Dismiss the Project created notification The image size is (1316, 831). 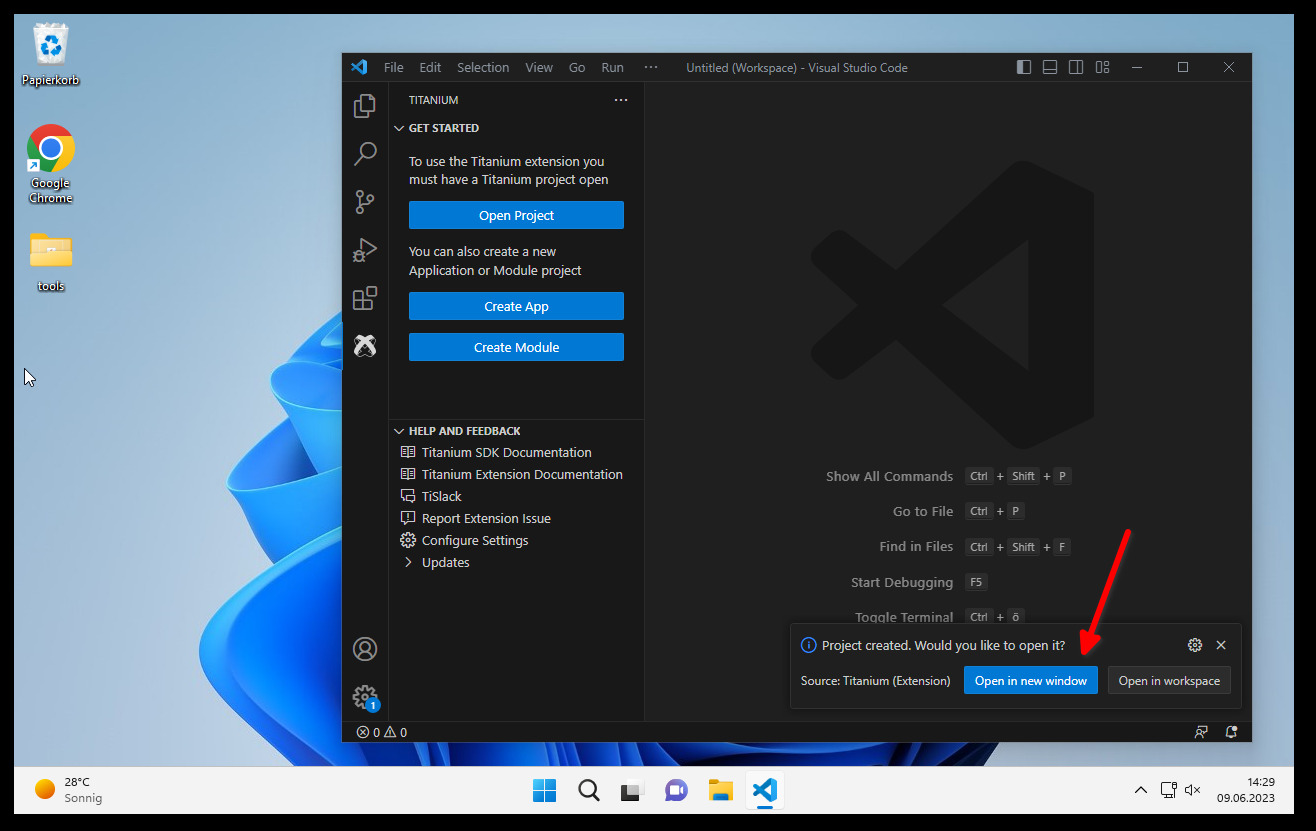coord(1221,645)
